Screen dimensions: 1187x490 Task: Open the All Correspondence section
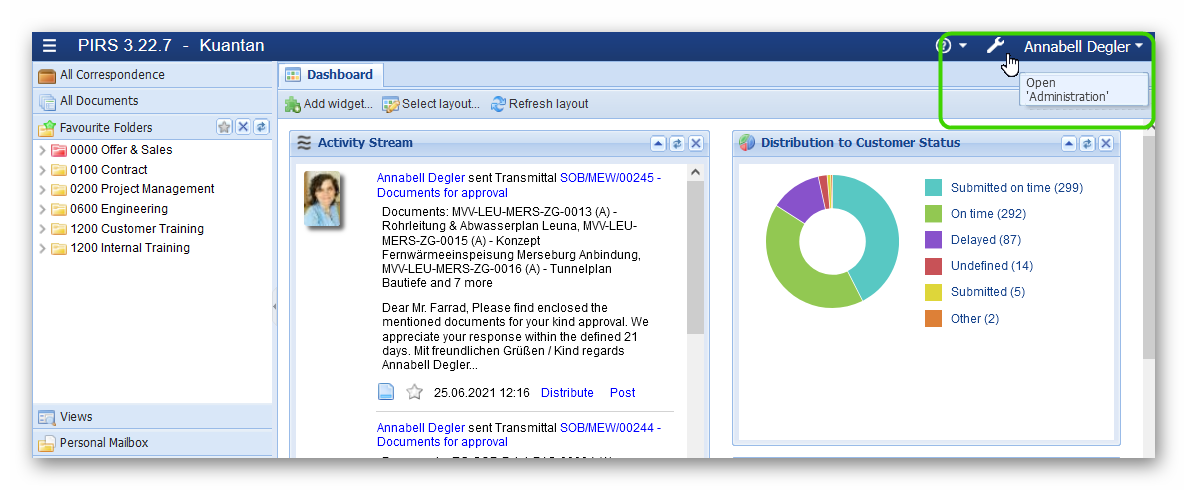click(x=111, y=75)
